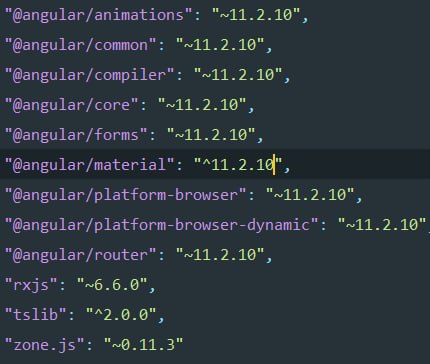Click the "tslib" key text
The image size is (430, 364).
coord(35,315)
